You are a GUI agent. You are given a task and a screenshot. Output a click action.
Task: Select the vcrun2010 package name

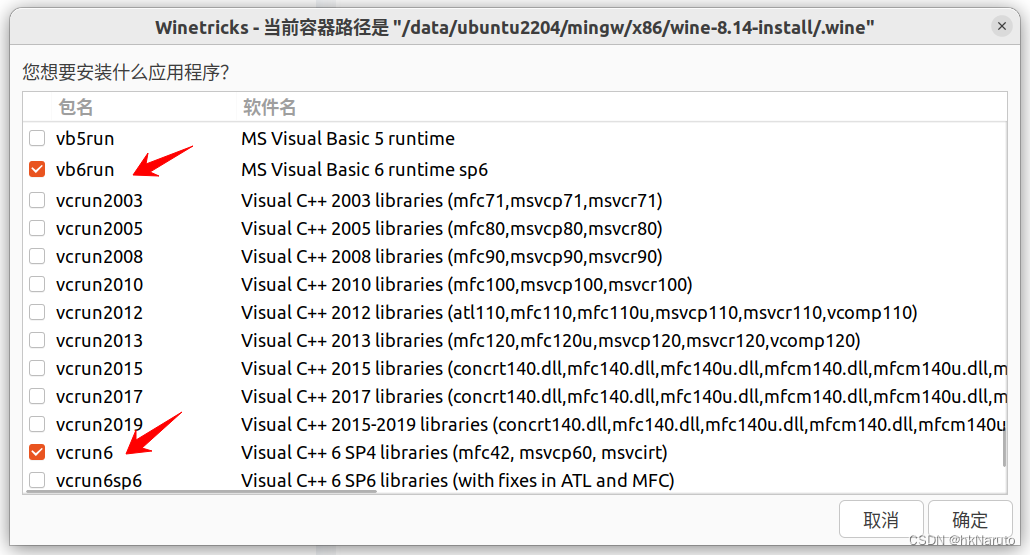pos(99,284)
